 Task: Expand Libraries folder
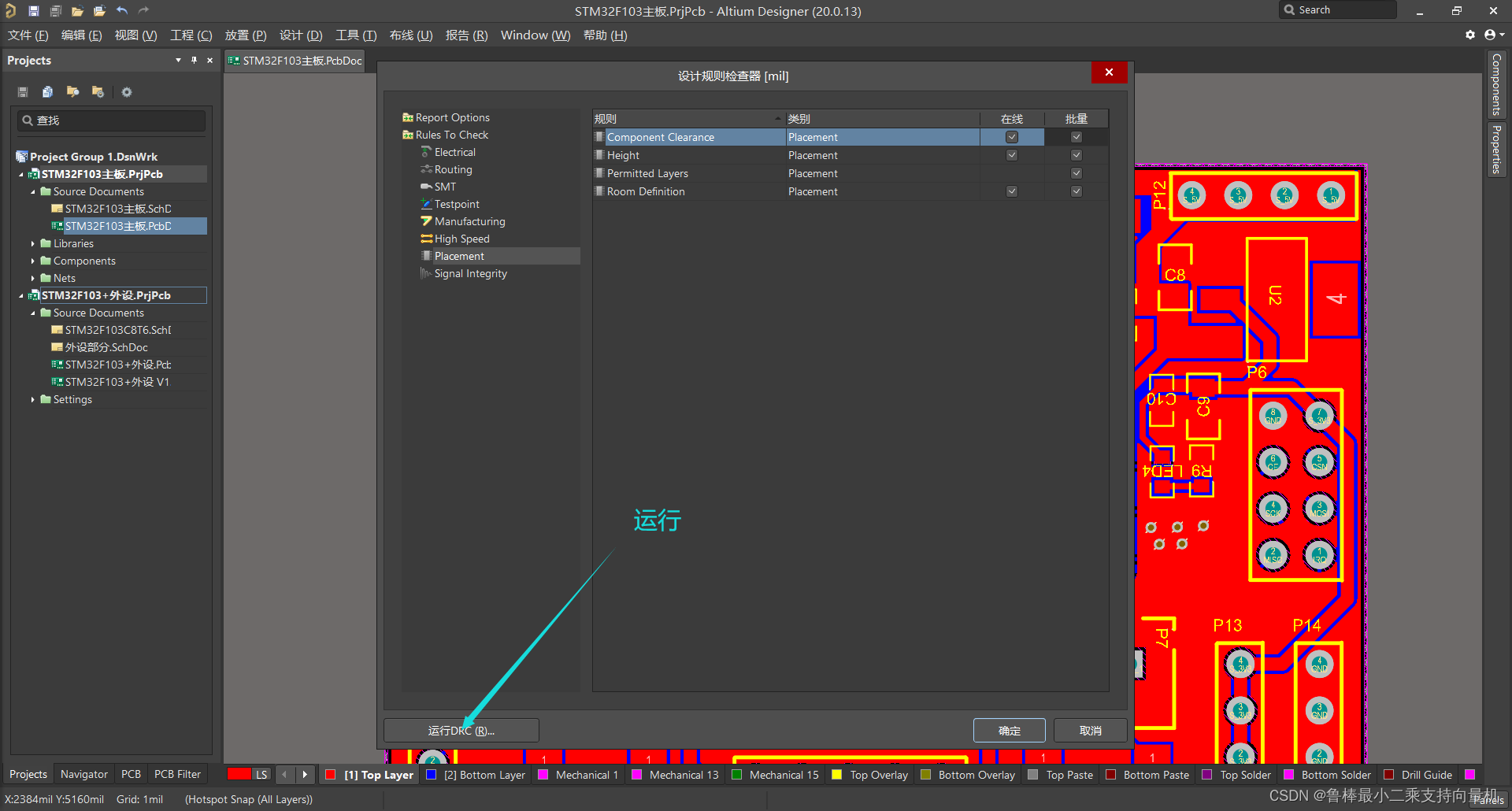click(x=33, y=243)
